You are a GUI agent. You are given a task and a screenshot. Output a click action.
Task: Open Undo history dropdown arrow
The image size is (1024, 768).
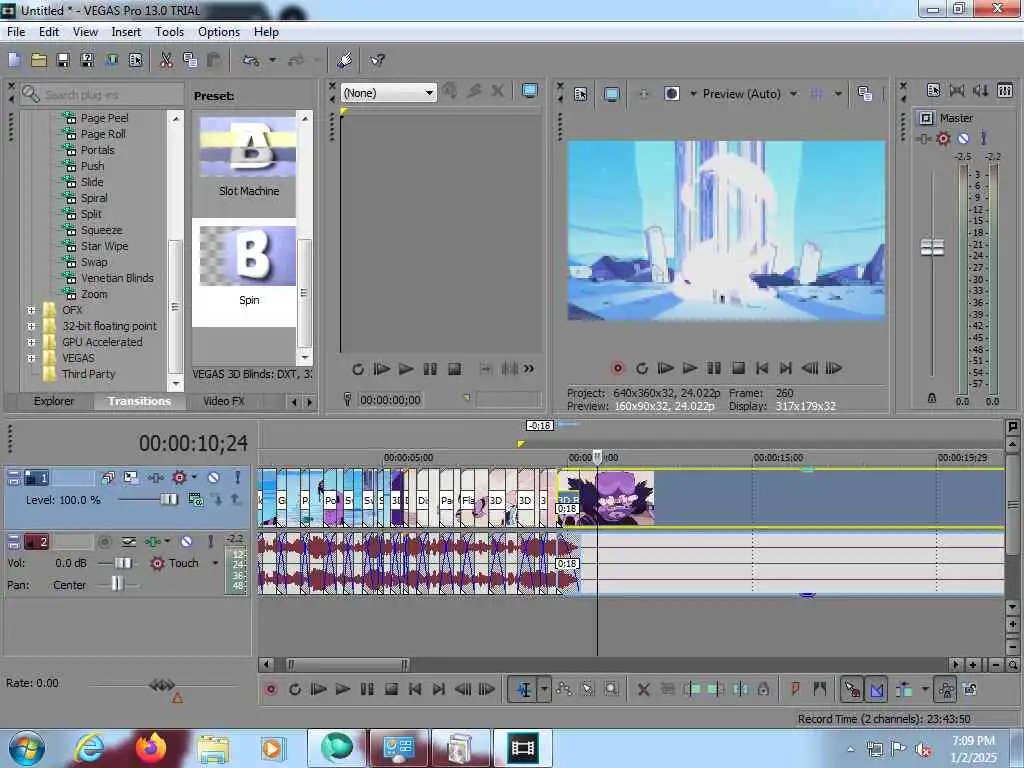[272, 60]
